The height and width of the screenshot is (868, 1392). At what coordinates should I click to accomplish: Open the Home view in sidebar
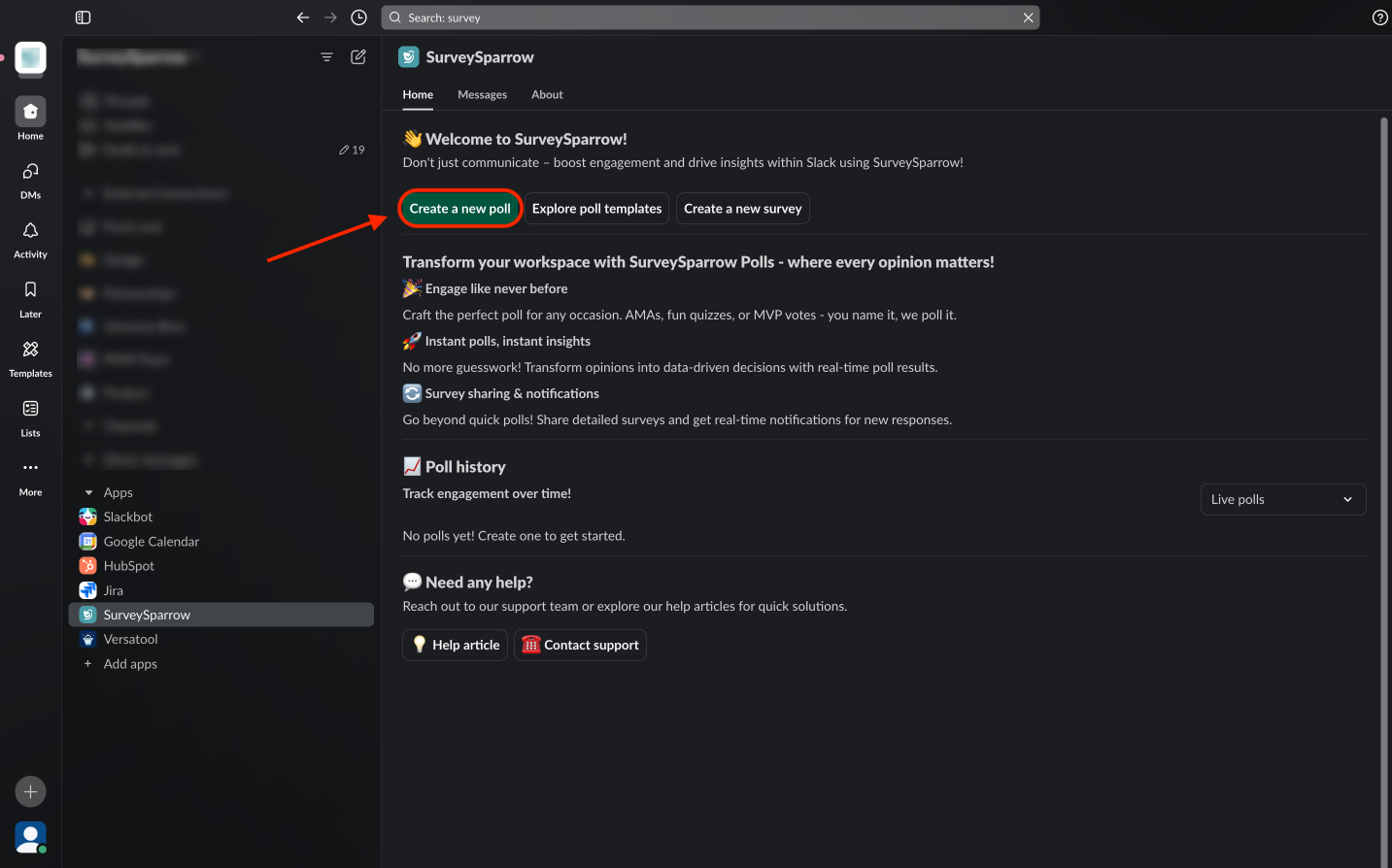[30, 113]
